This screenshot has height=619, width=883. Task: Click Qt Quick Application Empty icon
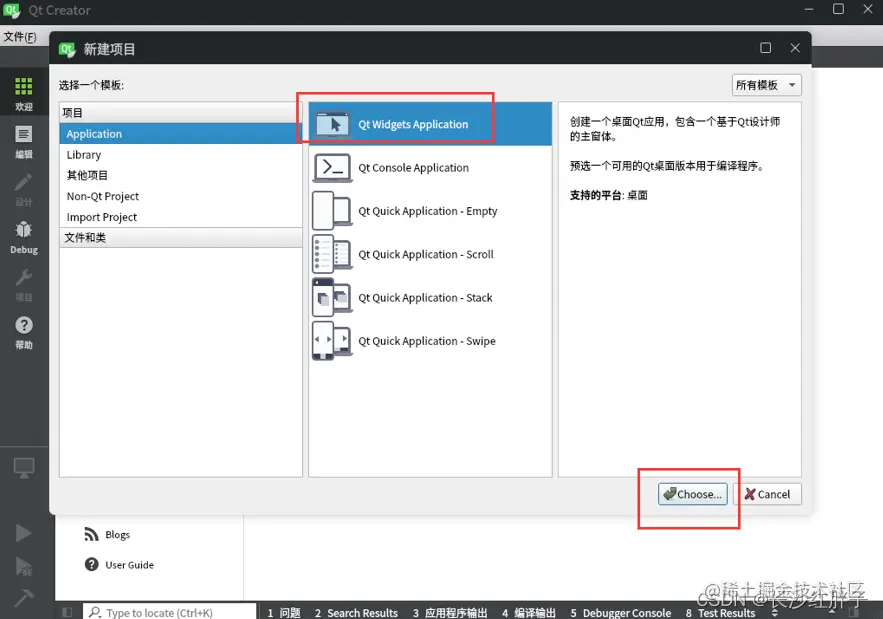tap(332, 211)
